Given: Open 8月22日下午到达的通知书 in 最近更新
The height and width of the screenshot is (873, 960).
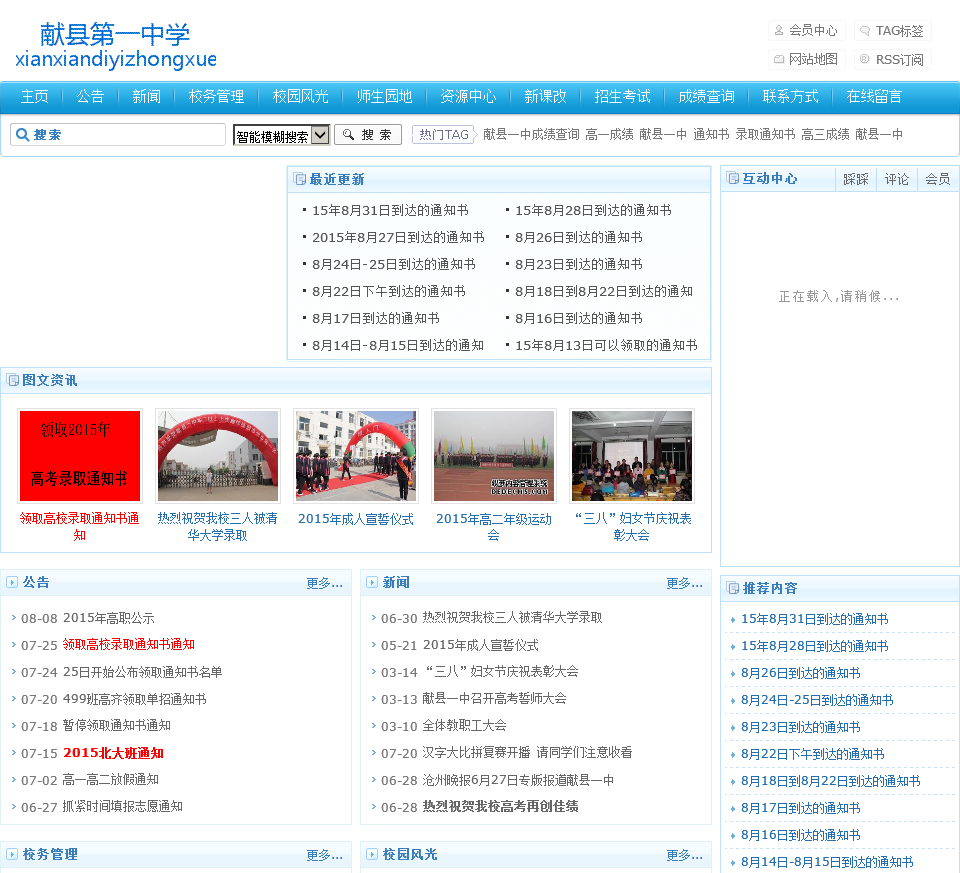Looking at the screenshot, I should coord(389,291).
